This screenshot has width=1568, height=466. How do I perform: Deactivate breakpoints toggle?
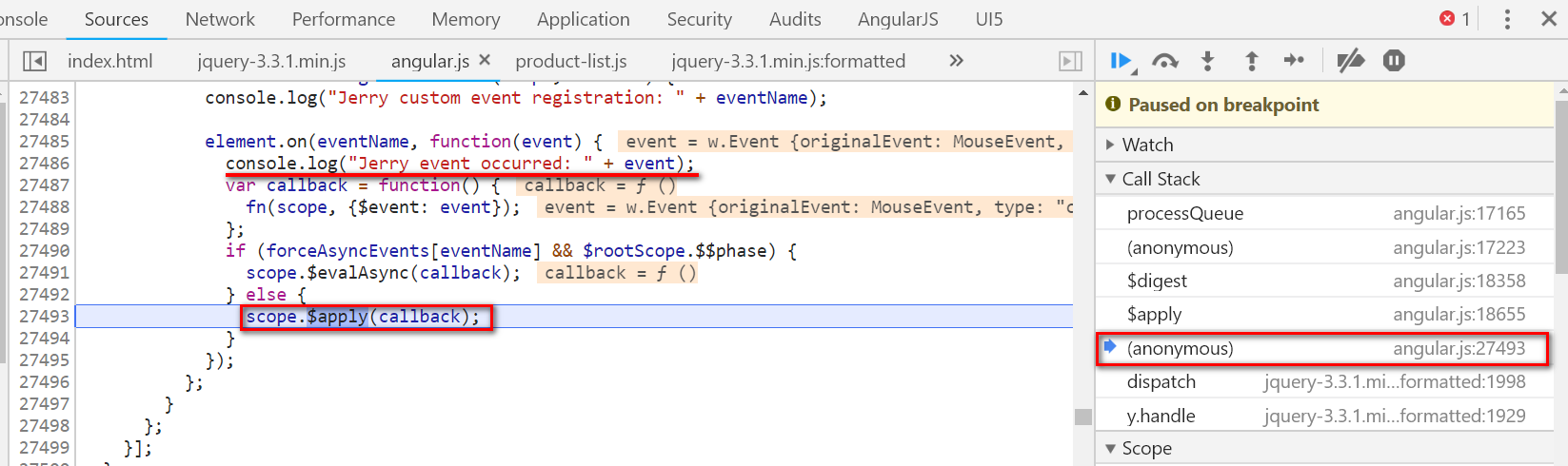1350,62
